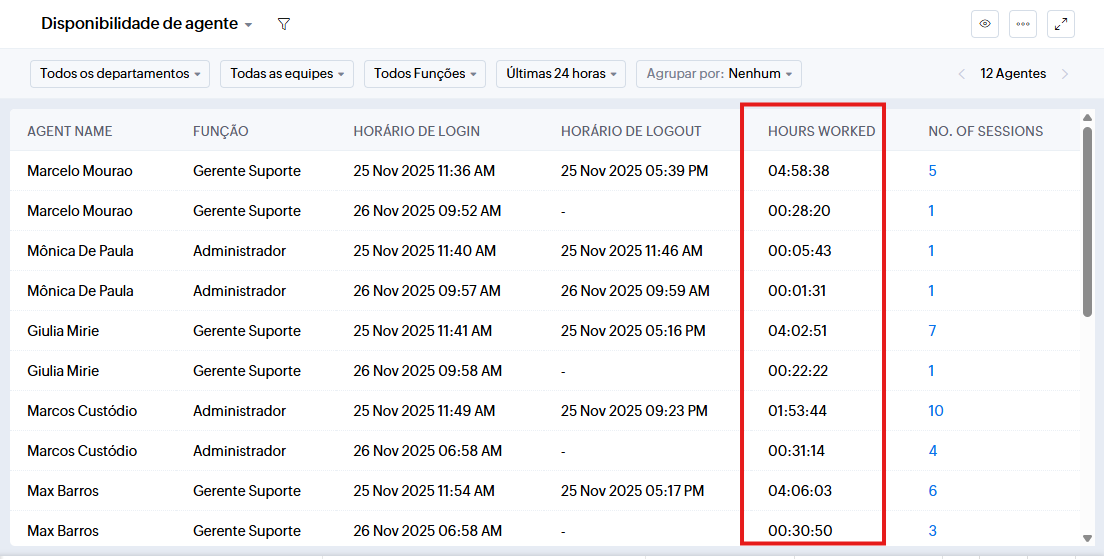Expand Todos os departamentos filter

(120, 74)
